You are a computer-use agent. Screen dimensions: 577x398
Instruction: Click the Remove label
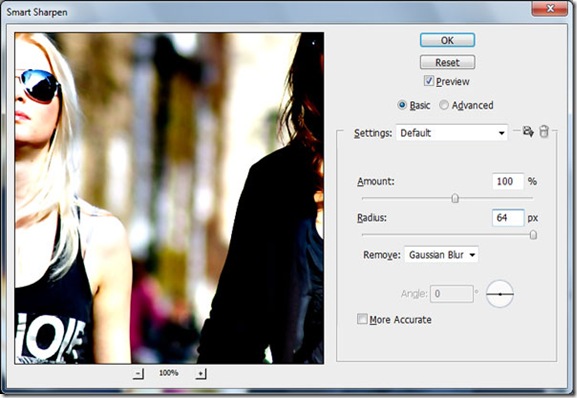[382, 255]
